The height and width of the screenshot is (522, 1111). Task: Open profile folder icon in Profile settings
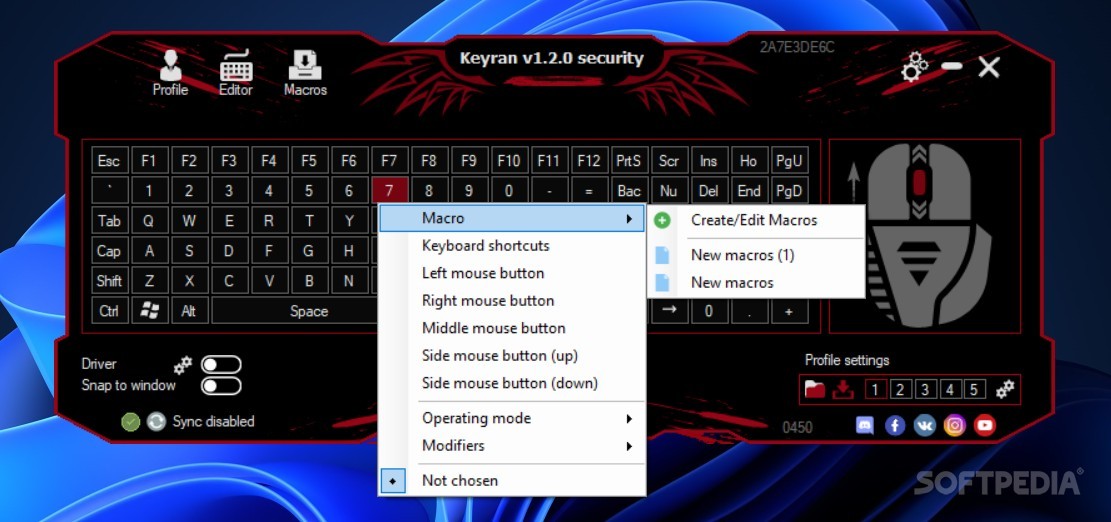pos(815,390)
